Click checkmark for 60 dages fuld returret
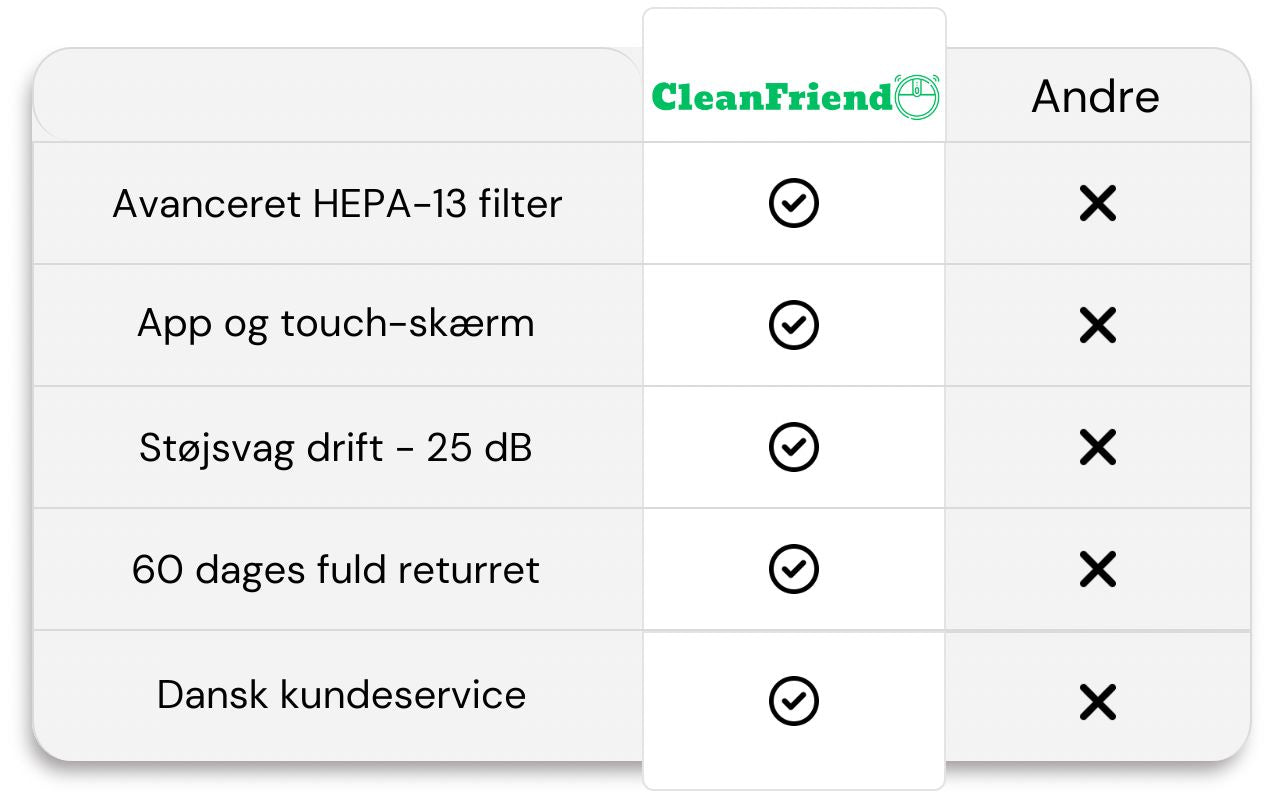Image resolution: width=1280 pixels, height=812 pixels. point(794,569)
